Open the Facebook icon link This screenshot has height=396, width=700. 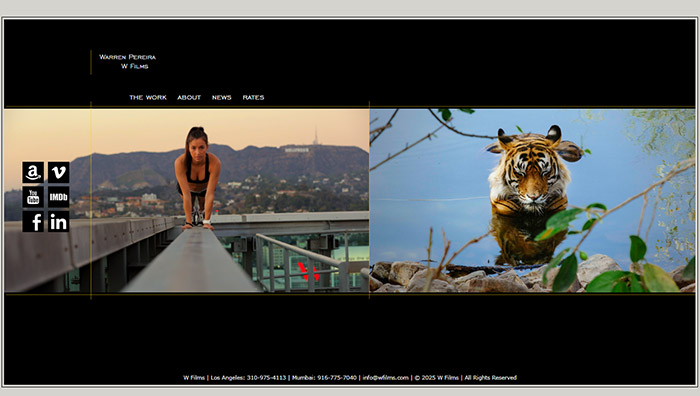click(x=33, y=221)
